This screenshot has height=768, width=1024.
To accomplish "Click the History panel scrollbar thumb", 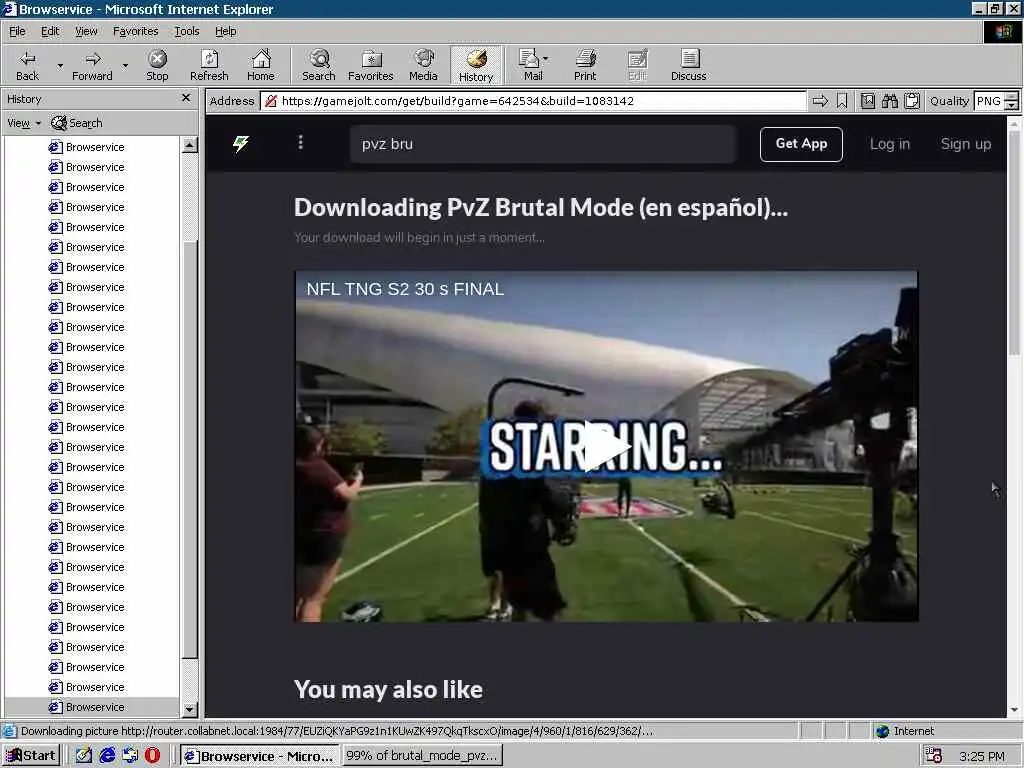I will pos(189,451).
